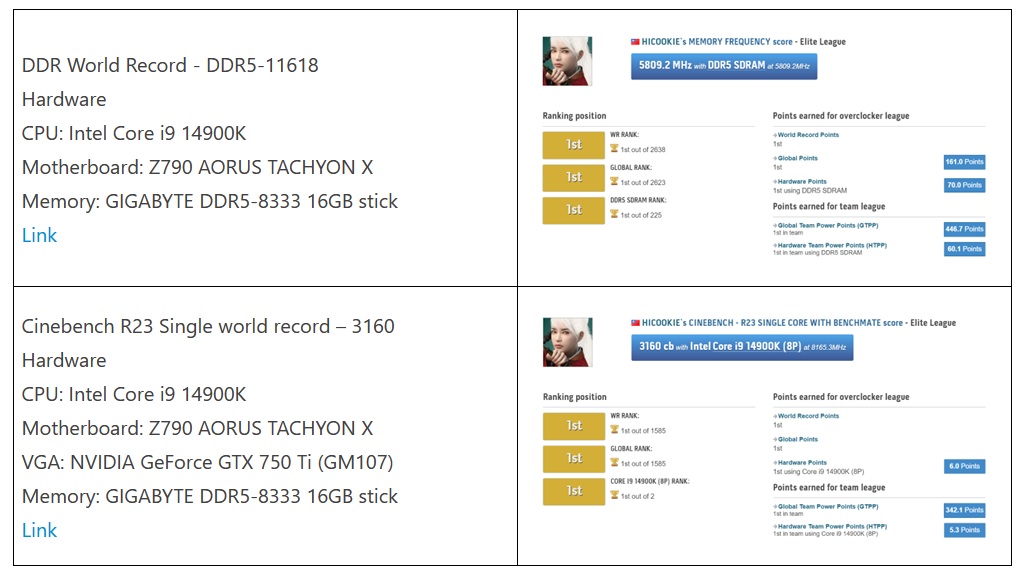Click HICOOKIE's avatar beside the Memory Frequency score
The height and width of the screenshot is (583, 1027).
click(567, 61)
